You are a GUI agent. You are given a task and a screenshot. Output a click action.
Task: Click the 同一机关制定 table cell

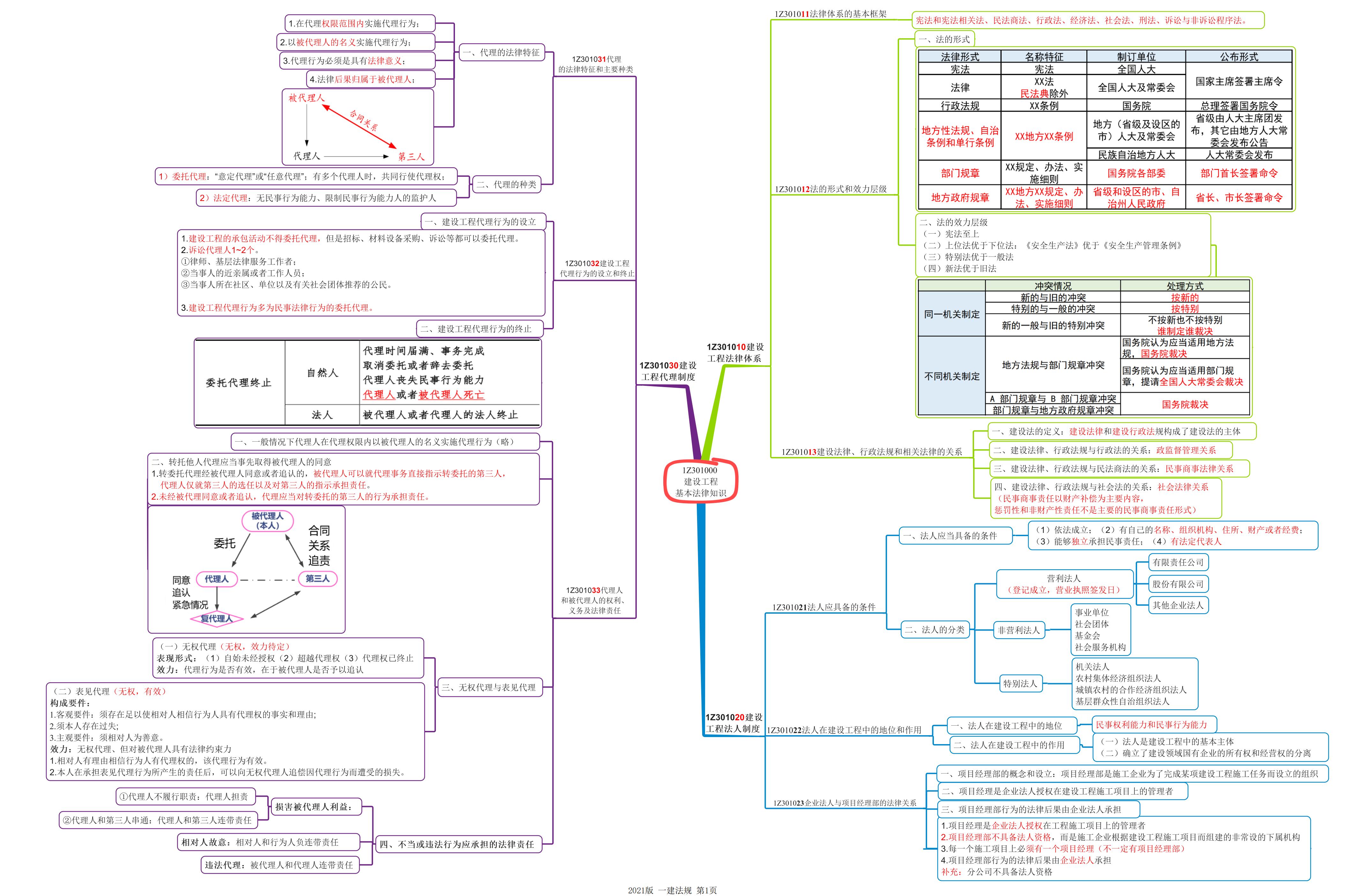coord(952,314)
